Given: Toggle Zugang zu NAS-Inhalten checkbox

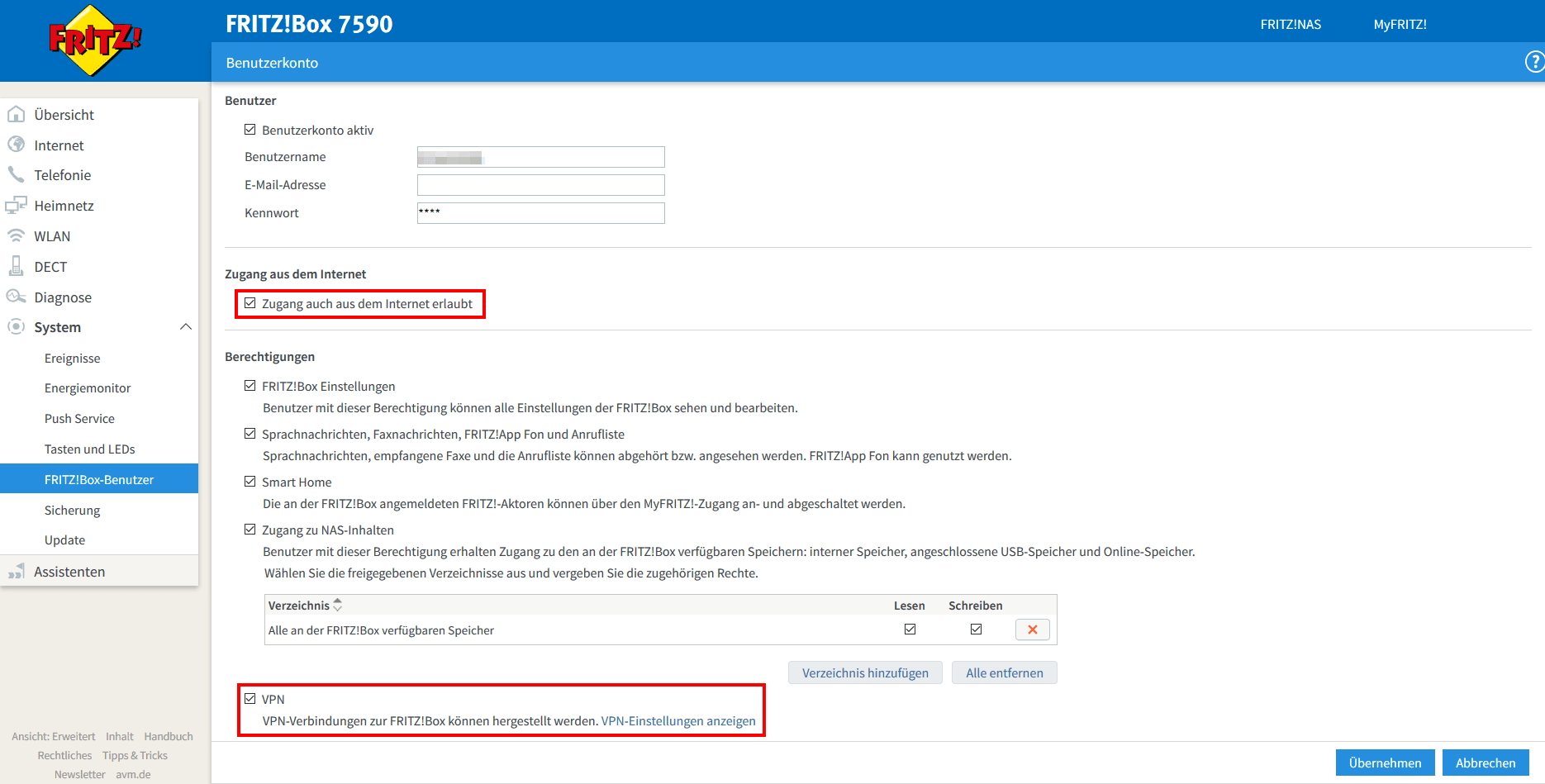Looking at the screenshot, I should pyautogui.click(x=250, y=530).
